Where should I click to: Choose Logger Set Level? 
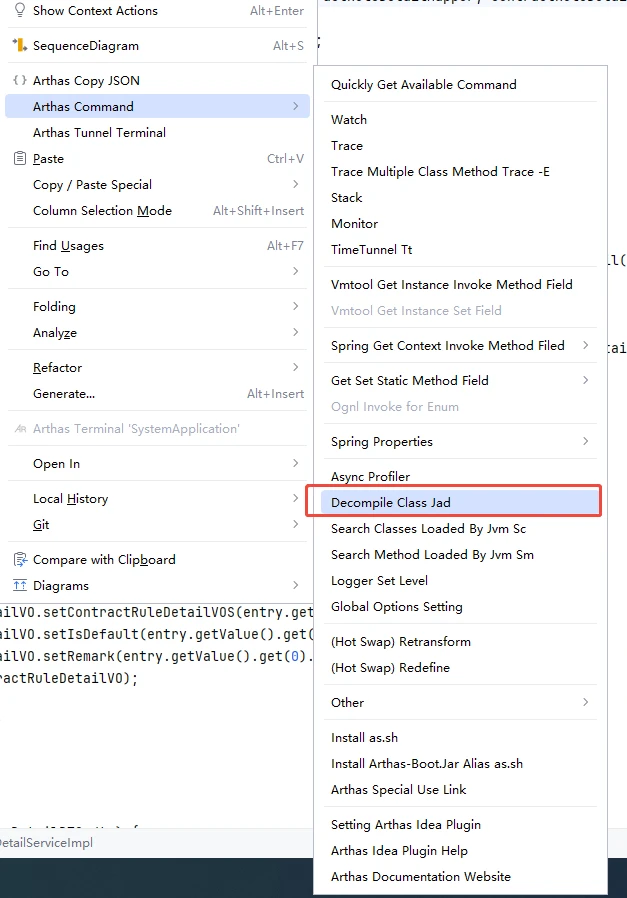tap(379, 581)
